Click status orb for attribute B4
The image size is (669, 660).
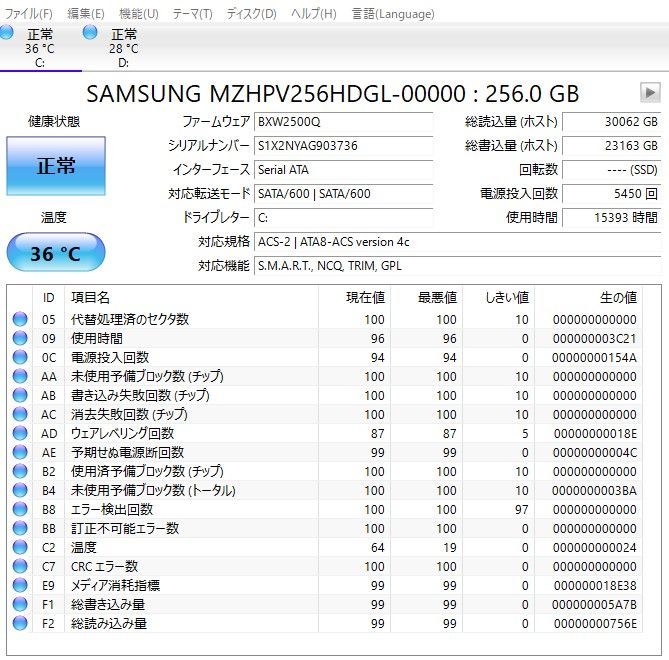tap(20, 490)
